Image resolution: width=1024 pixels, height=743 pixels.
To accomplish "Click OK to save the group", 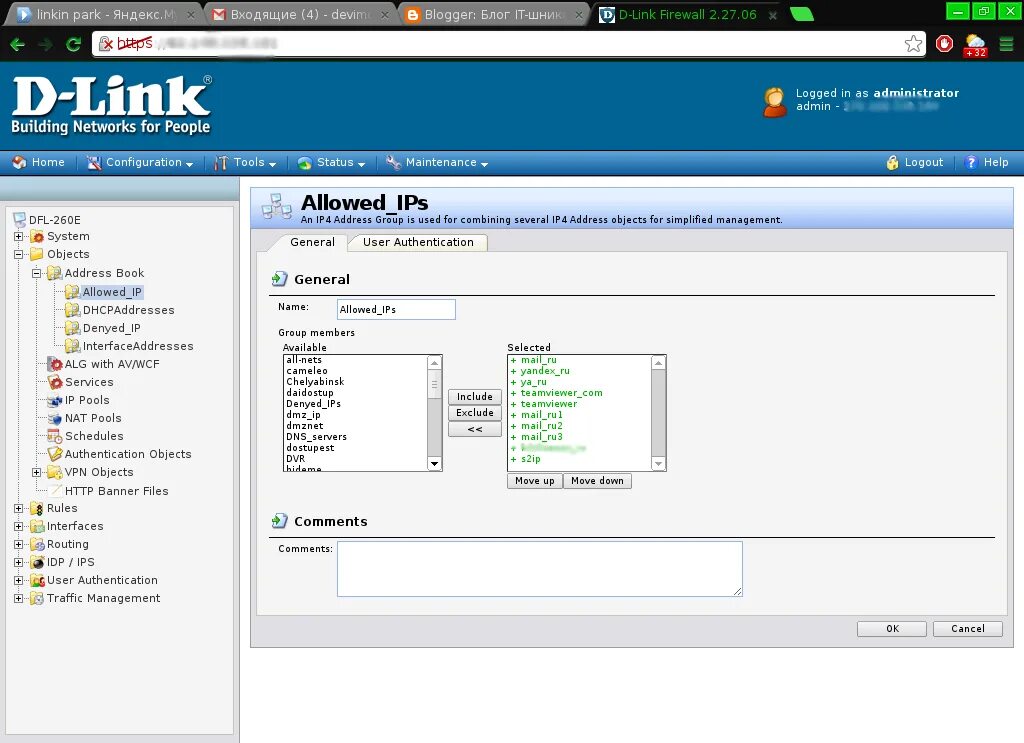I will pos(890,628).
